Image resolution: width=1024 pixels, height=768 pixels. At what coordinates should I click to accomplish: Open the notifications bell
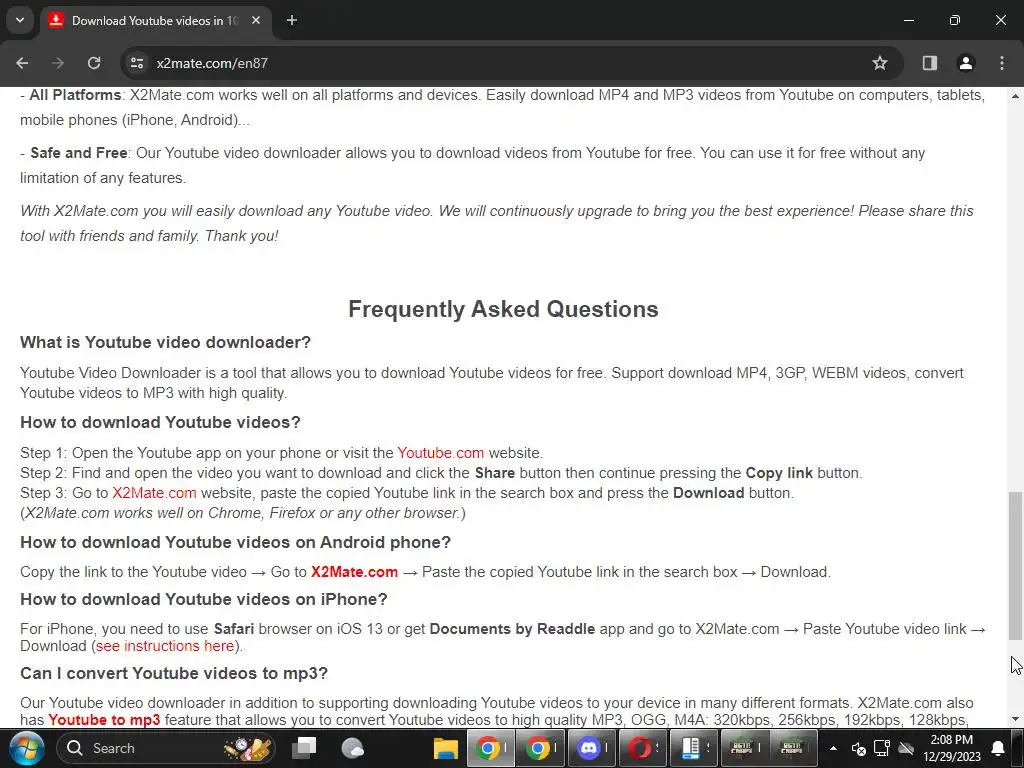[x=998, y=748]
